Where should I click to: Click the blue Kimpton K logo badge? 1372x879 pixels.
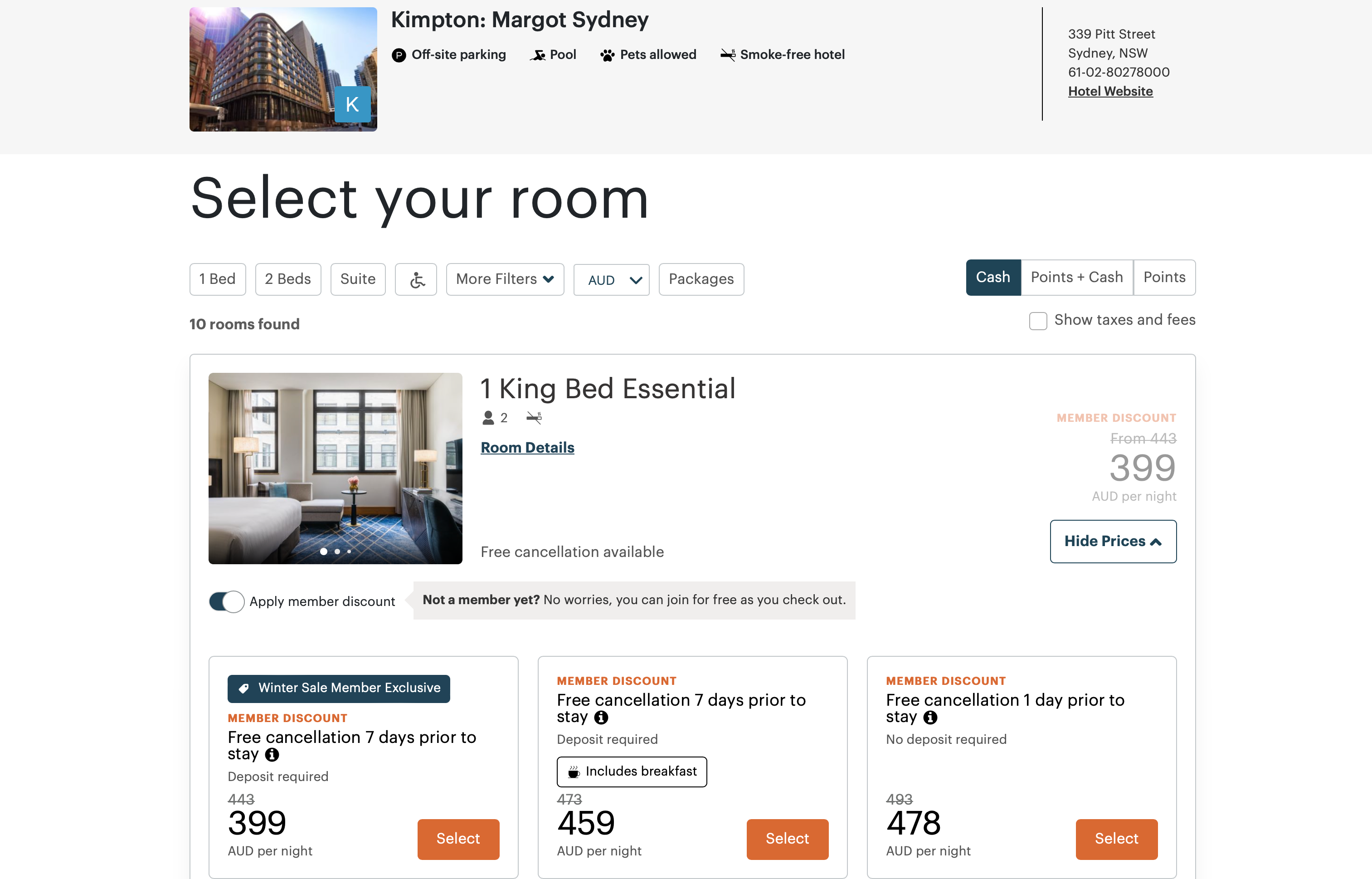point(352,104)
